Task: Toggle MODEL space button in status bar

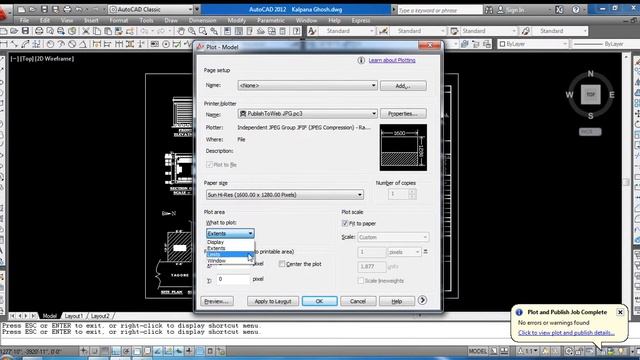Action: click(478, 351)
